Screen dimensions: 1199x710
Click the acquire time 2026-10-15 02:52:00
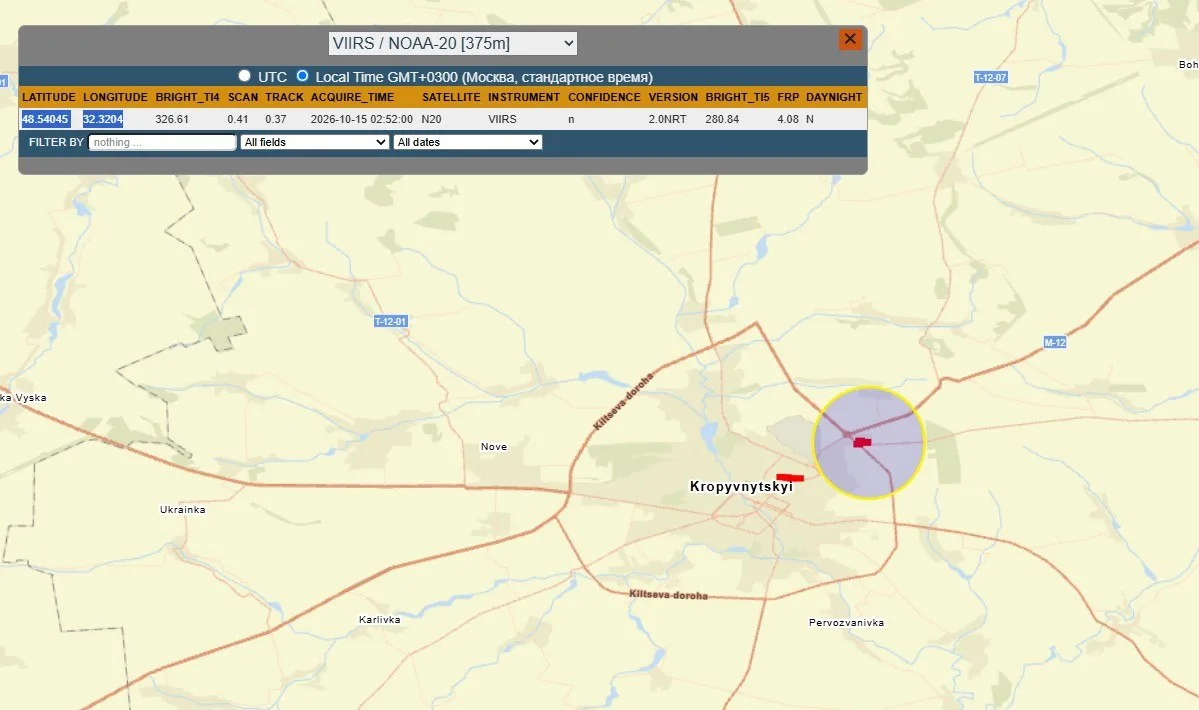[362, 119]
